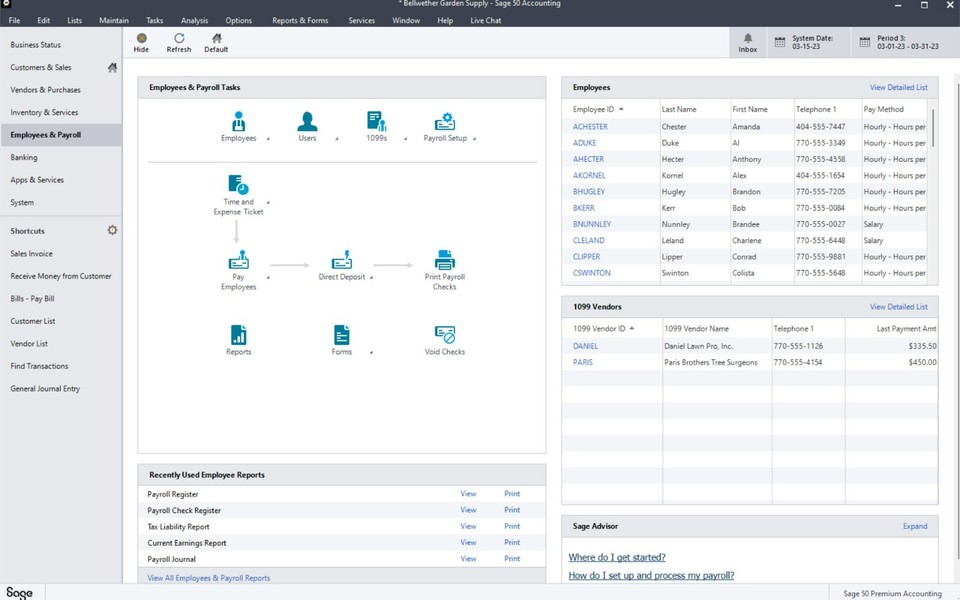Launch Payroll Setup wizard icon
This screenshot has height=600, width=960.
444,122
